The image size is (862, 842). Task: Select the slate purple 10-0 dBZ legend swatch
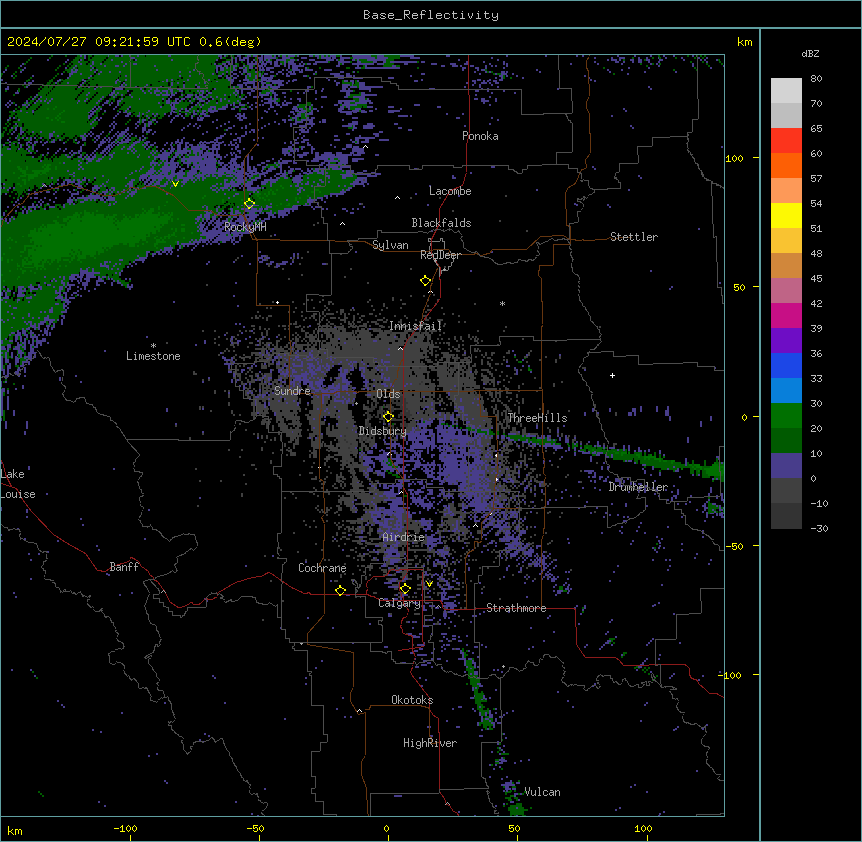click(x=786, y=466)
